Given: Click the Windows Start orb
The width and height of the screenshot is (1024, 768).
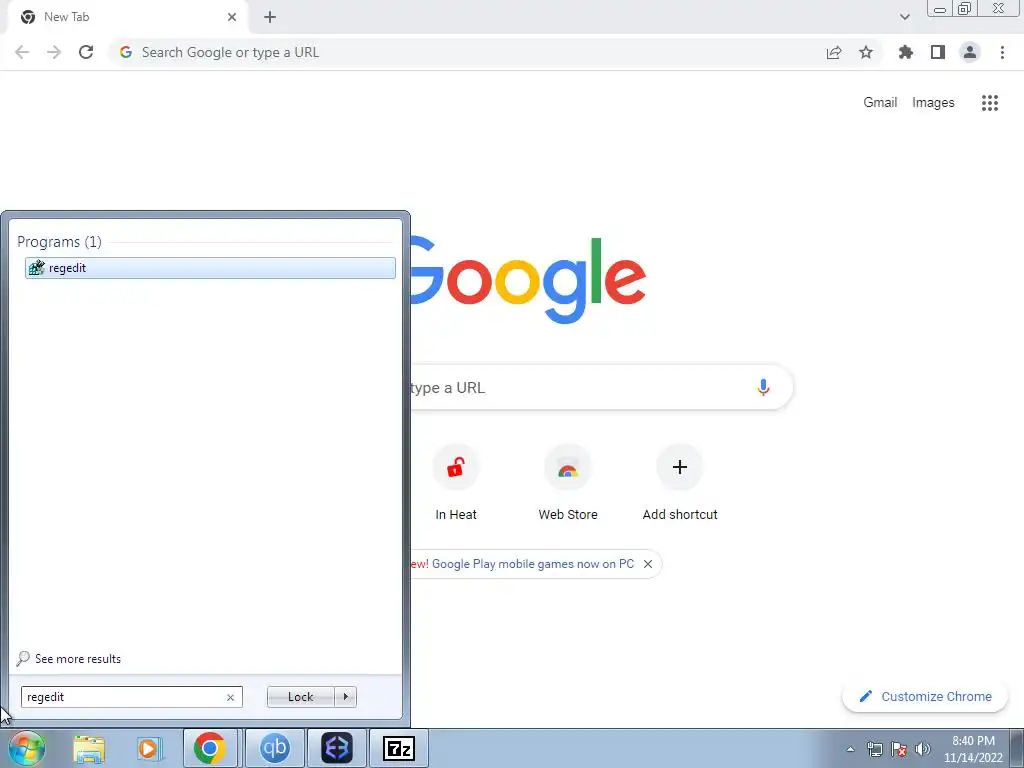Looking at the screenshot, I should pyautogui.click(x=27, y=748).
